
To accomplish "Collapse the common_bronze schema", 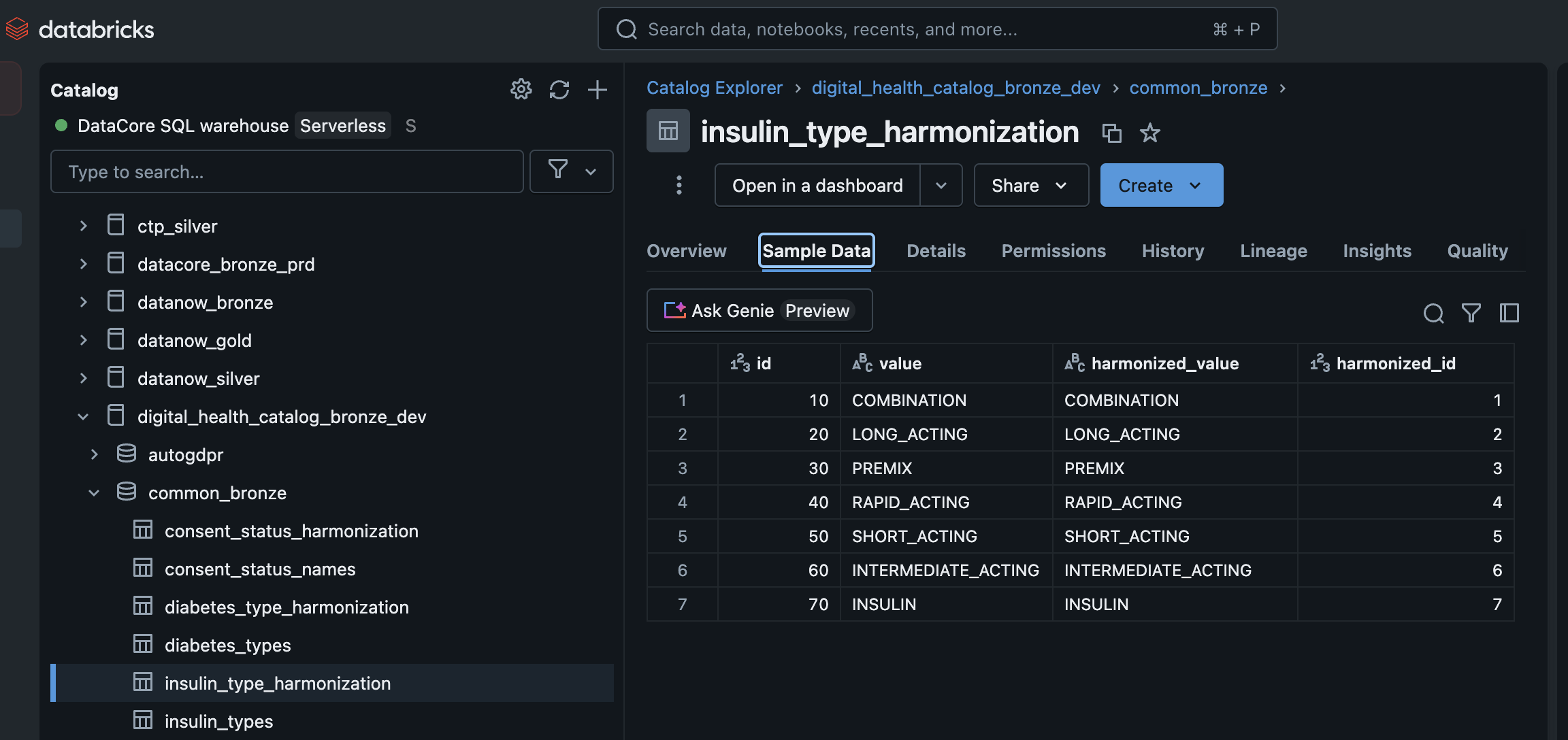I will [94, 492].
